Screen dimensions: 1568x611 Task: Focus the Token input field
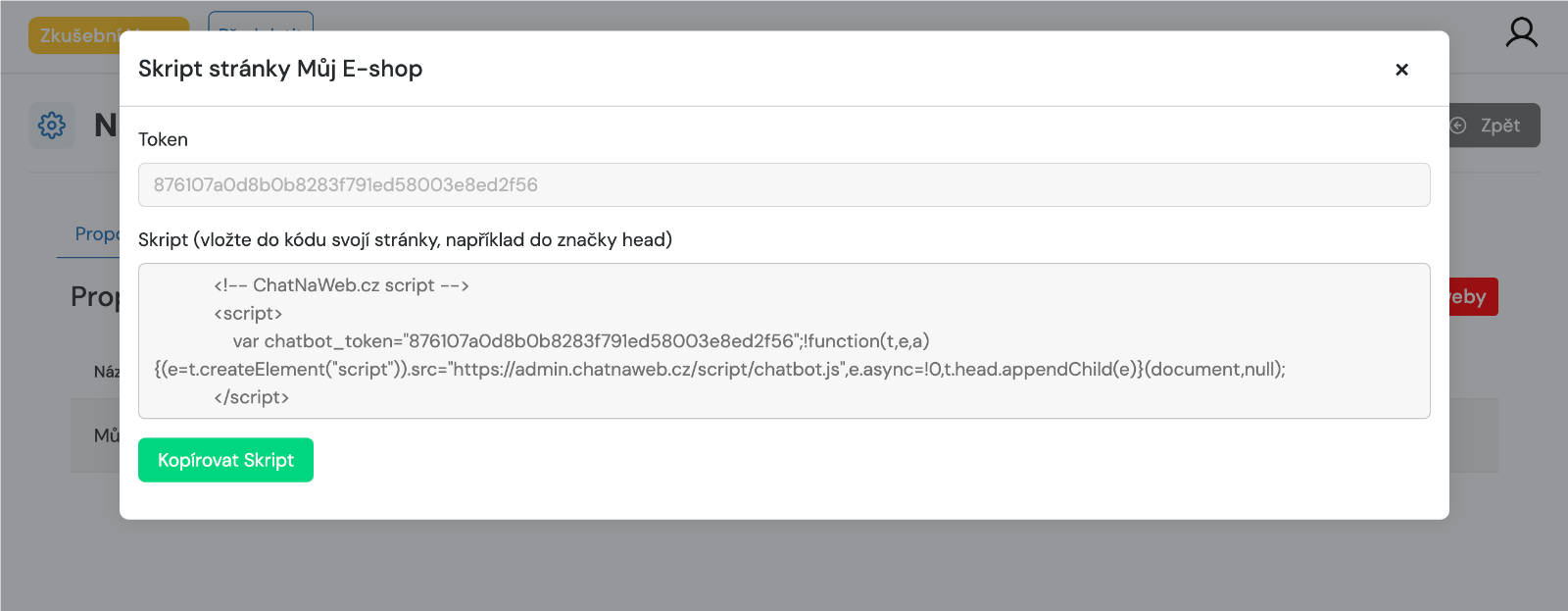pyautogui.click(x=784, y=184)
